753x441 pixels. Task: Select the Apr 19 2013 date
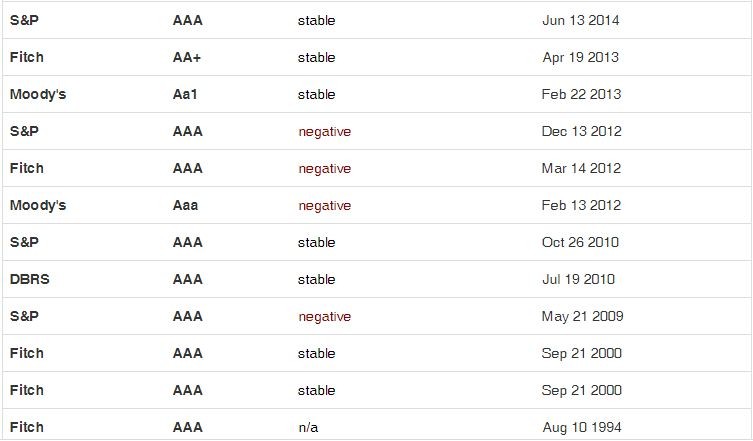[581, 57]
